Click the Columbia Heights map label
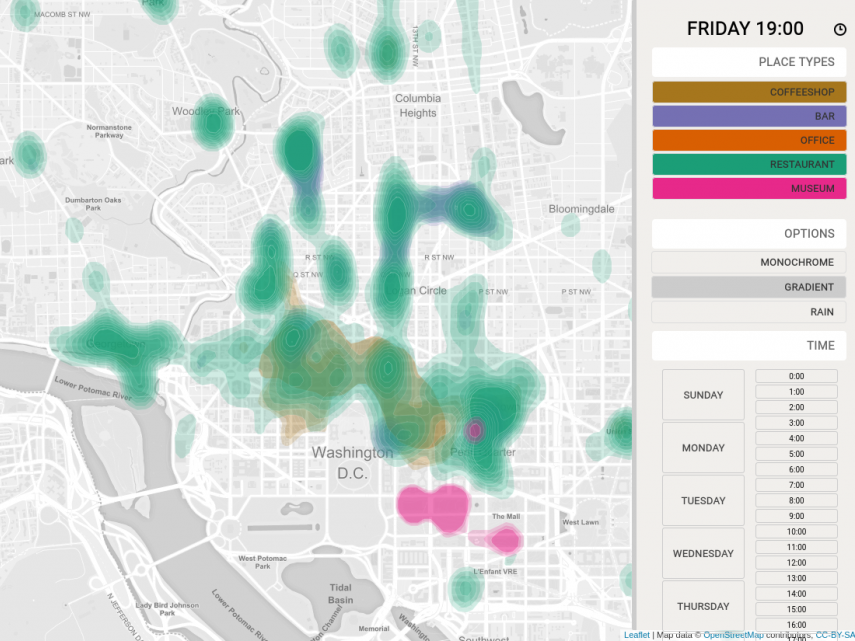 click(418, 106)
